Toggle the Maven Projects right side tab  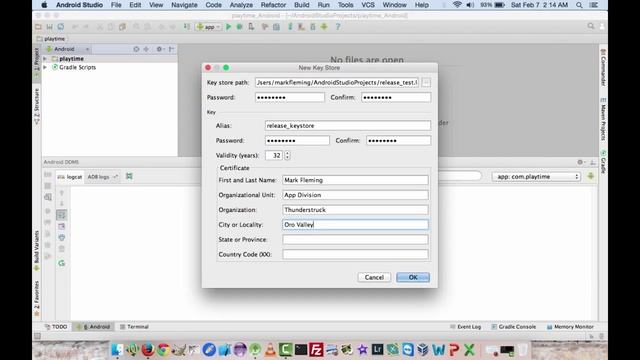[x=603, y=119]
